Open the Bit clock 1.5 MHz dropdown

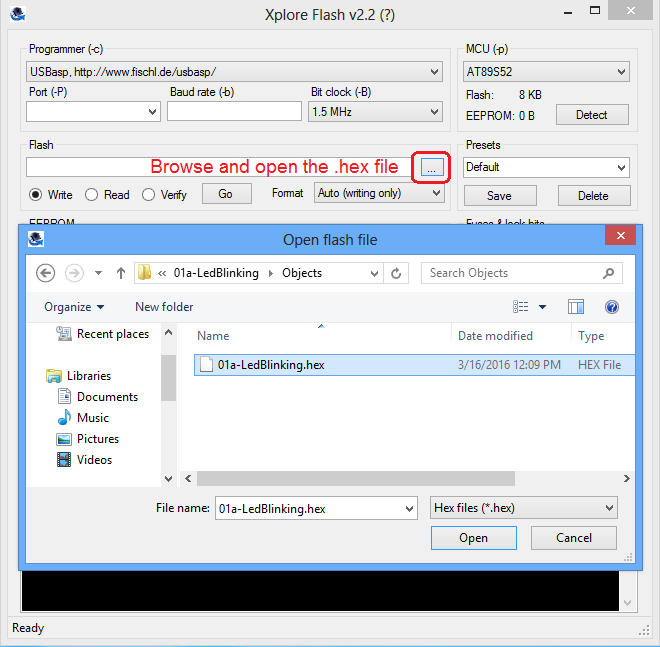click(375, 112)
